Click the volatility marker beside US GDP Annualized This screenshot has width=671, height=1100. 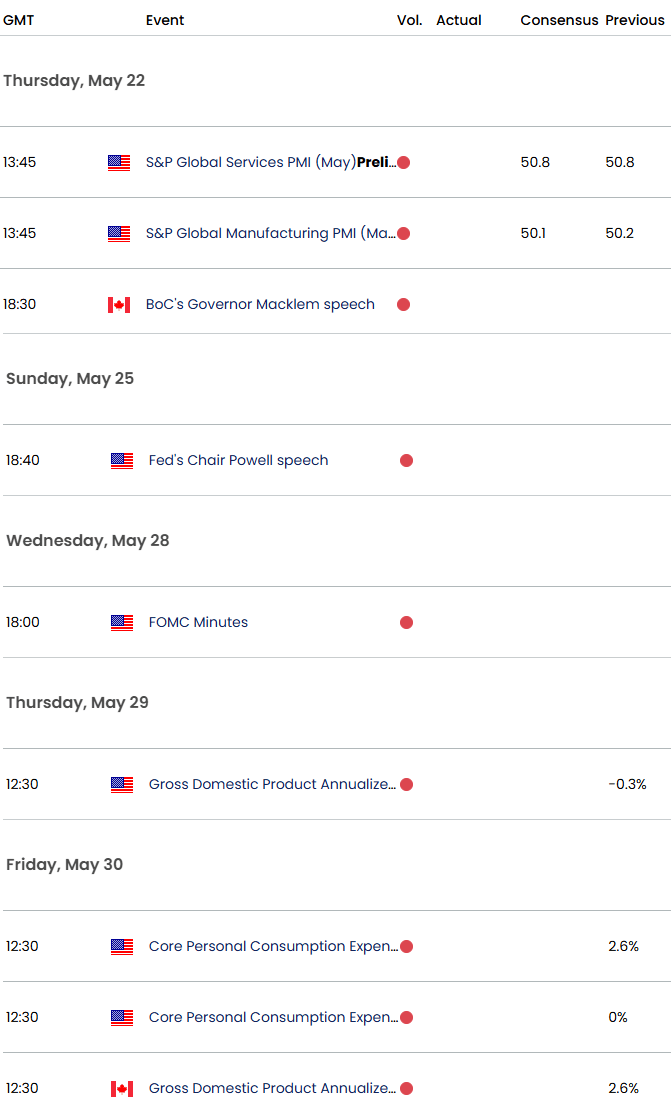(407, 784)
